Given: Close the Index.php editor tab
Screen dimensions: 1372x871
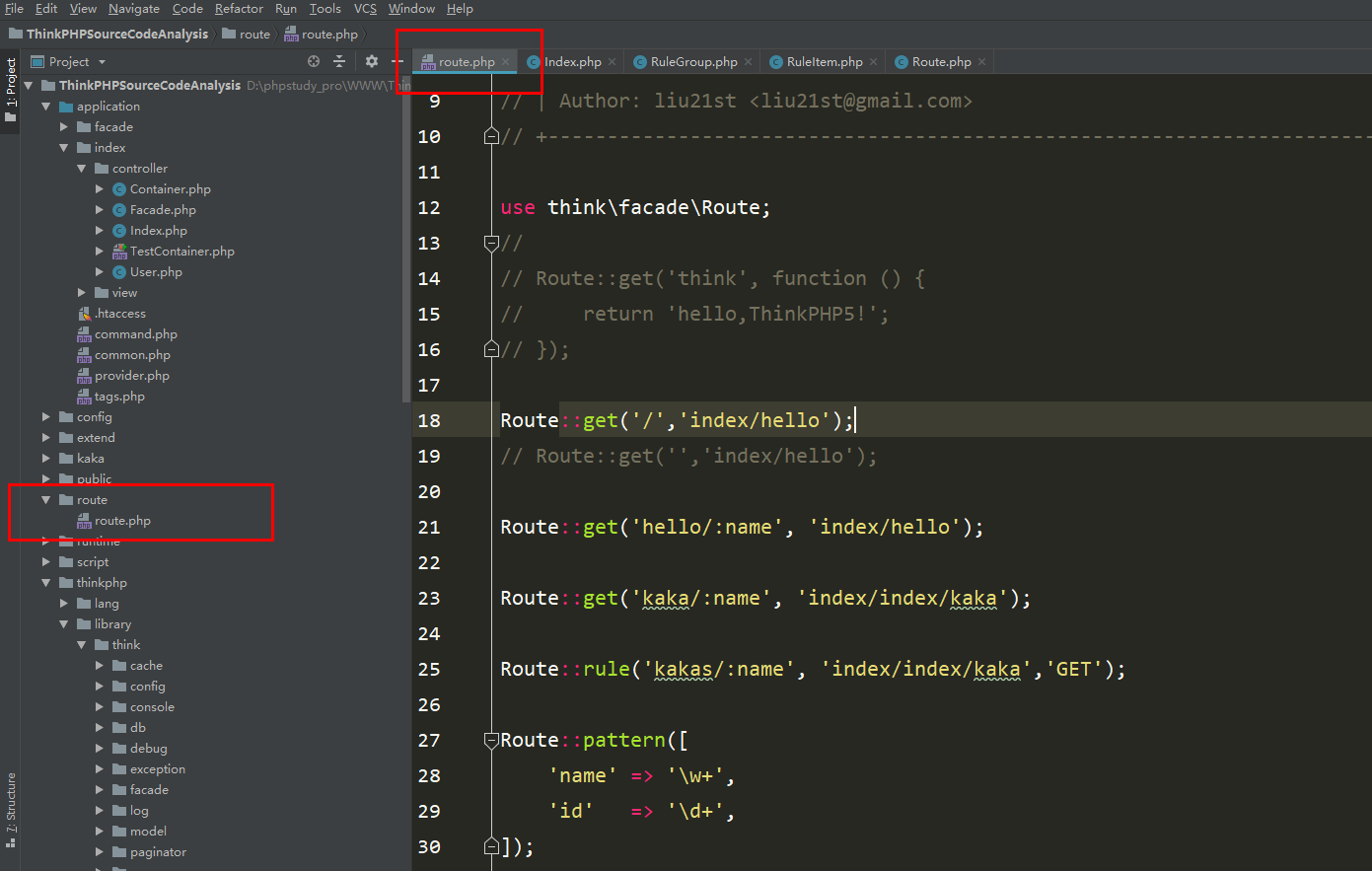Looking at the screenshot, I should click(612, 62).
